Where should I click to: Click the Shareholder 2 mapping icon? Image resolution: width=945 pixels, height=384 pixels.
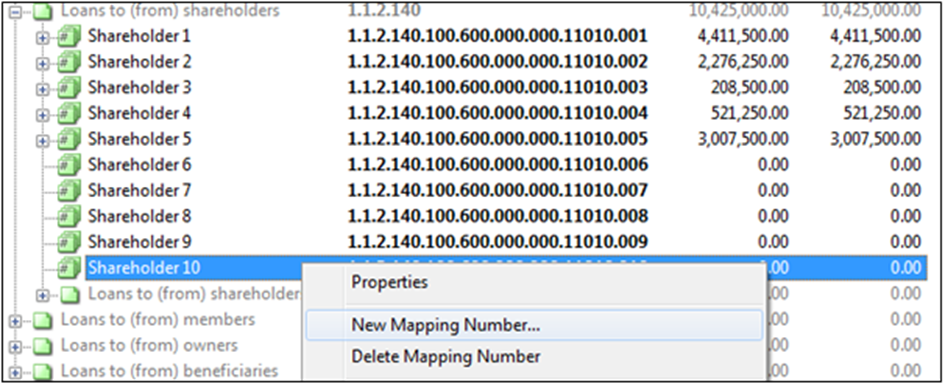point(69,63)
